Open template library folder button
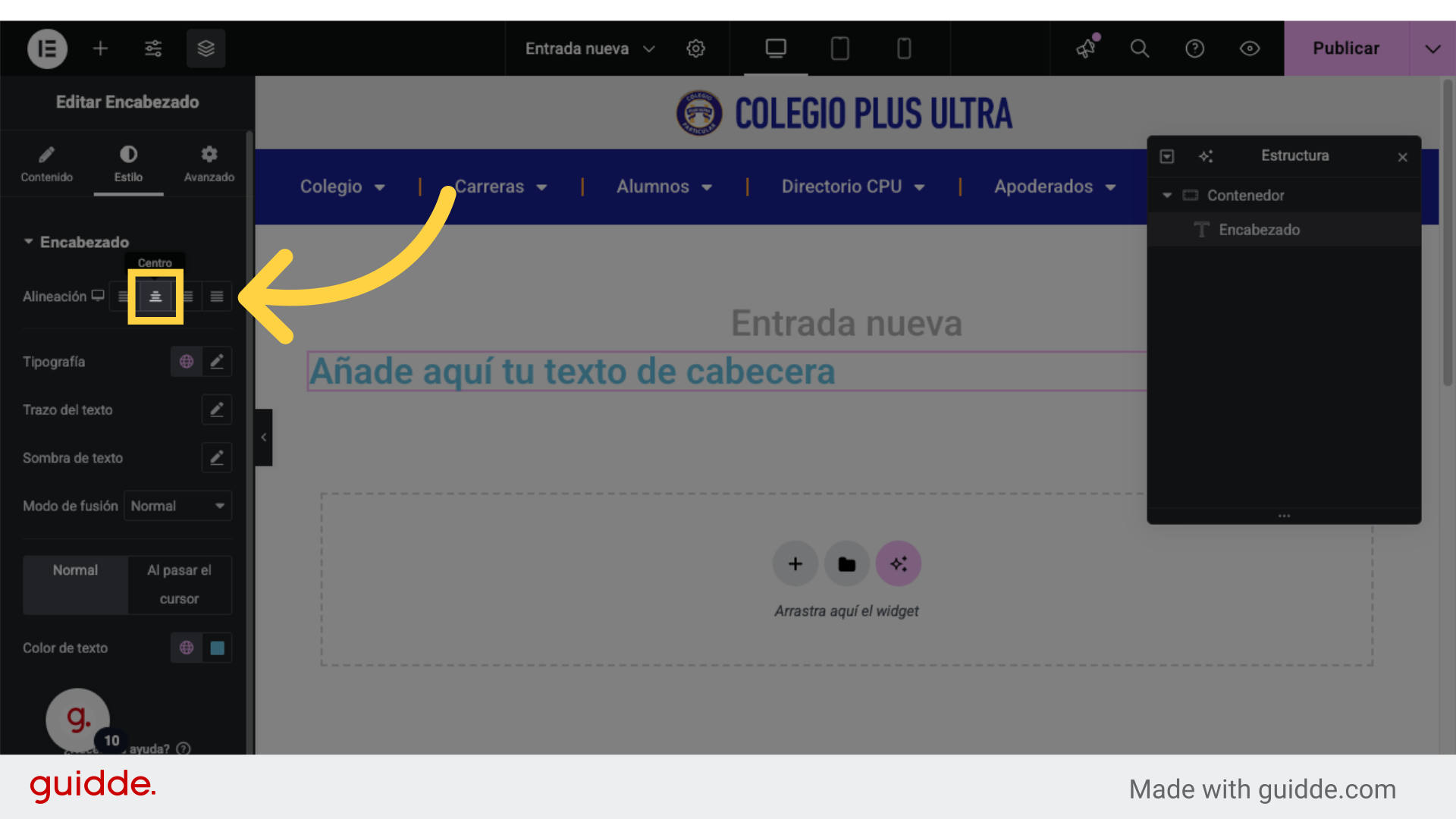The height and width of the screenshot is (819, 1456). (x=847, y=564)
